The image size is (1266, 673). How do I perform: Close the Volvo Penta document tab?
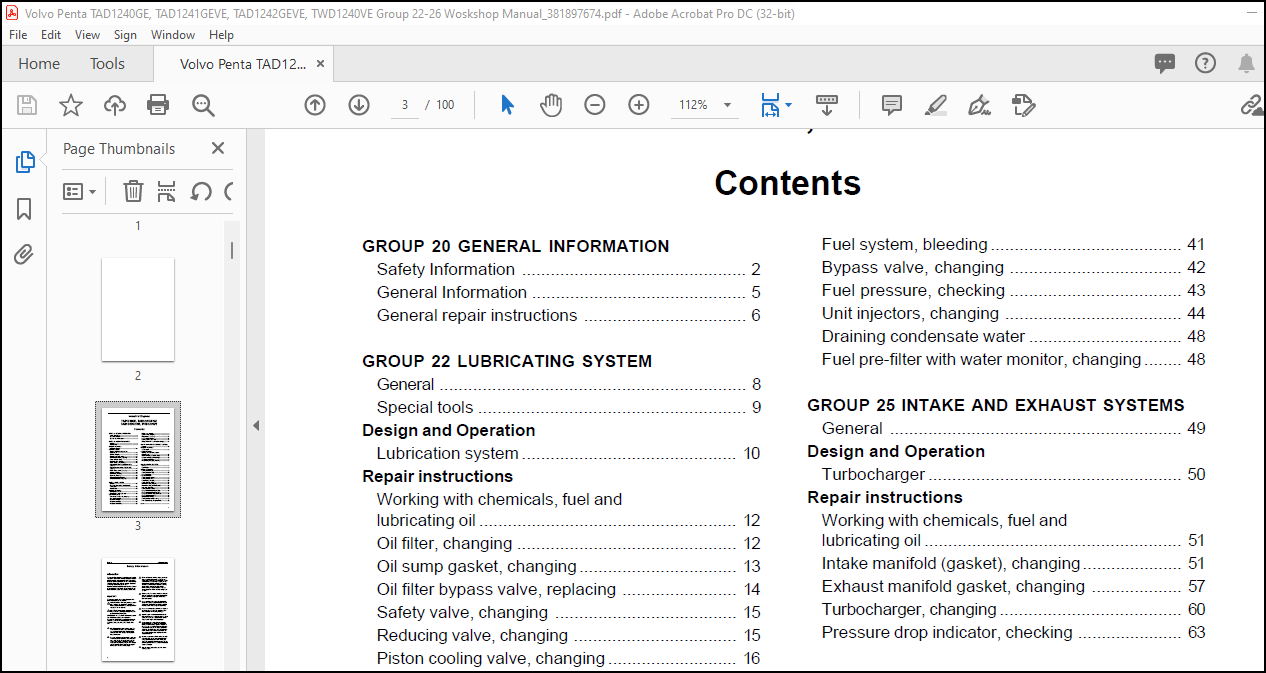point(320,63)
